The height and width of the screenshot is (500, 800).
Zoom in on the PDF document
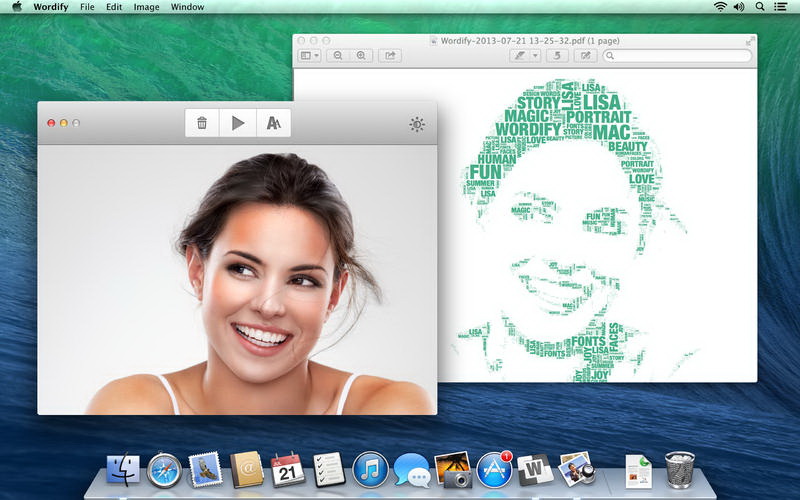(x=361, y=56)
